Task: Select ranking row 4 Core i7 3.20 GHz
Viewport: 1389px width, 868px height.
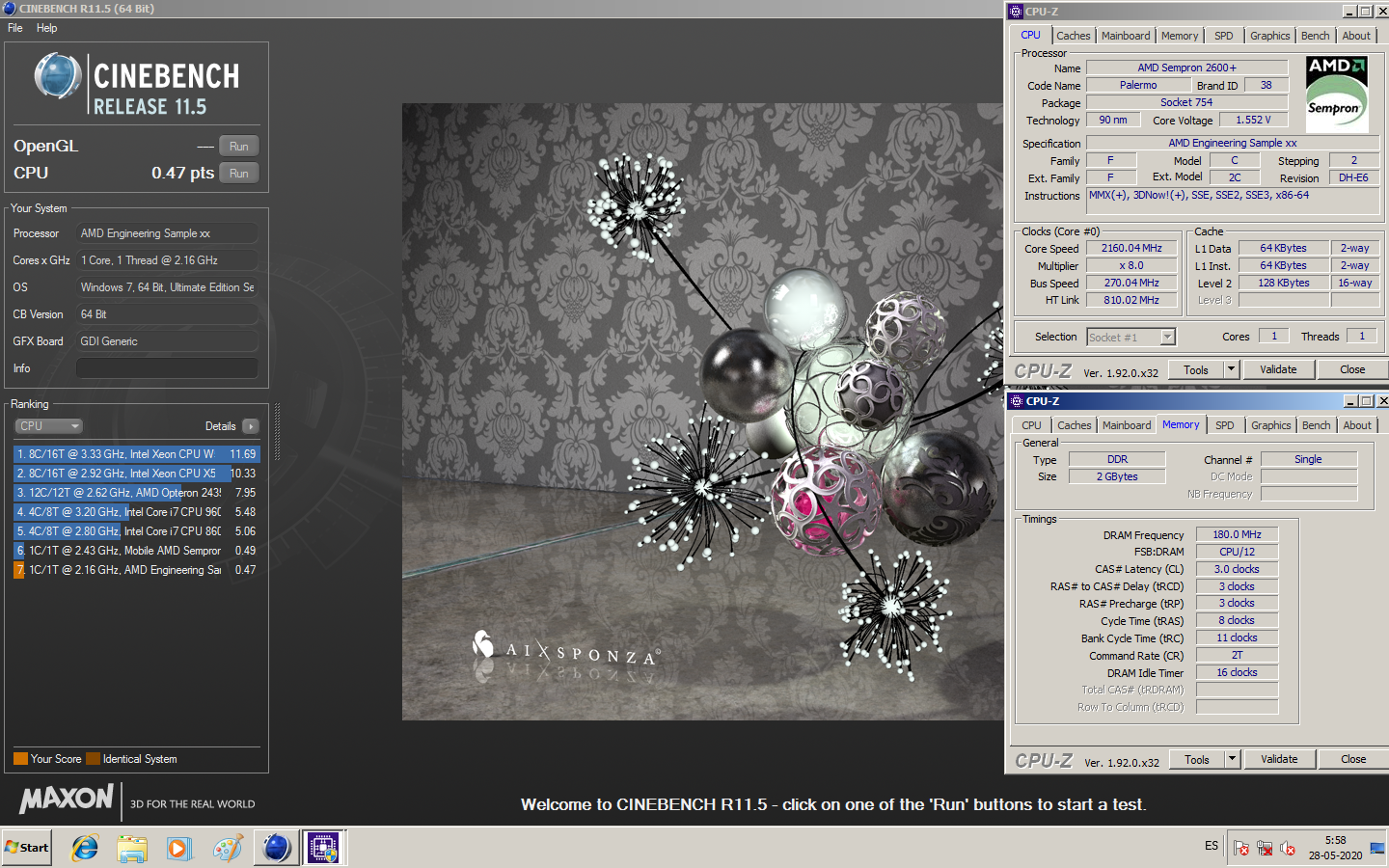Action: point(136,512)
